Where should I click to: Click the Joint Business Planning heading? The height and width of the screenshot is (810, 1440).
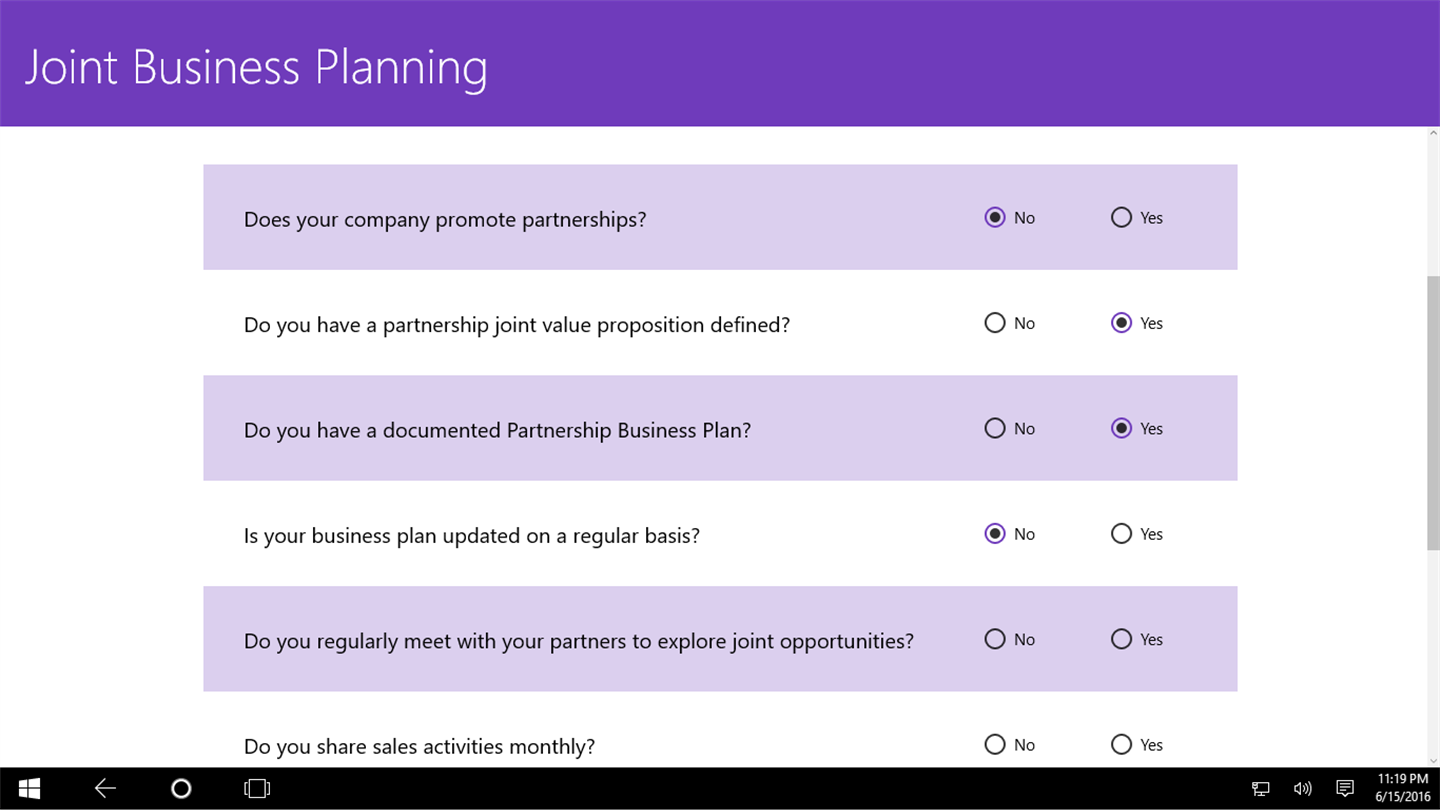coord(256,67)
